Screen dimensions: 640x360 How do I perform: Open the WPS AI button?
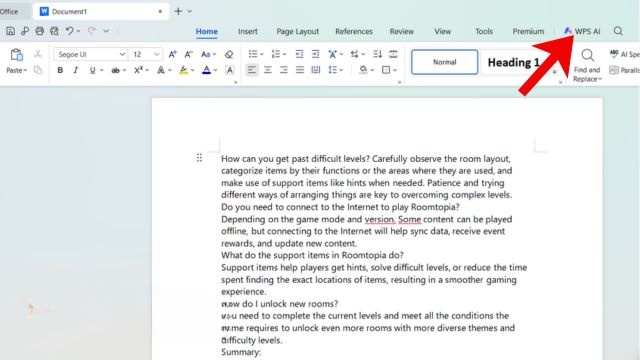coord(582,31)
